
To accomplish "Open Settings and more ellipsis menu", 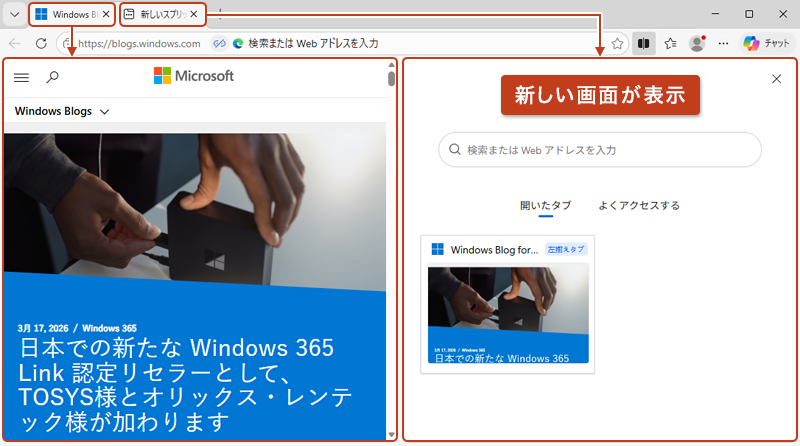I will [723, 43].
